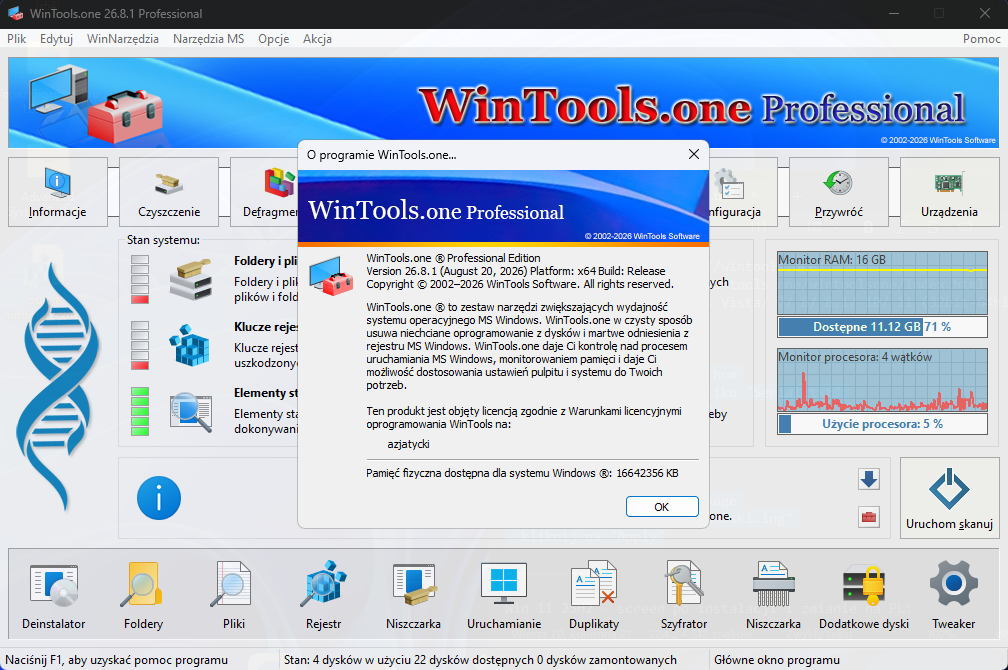Open the Niszczarka shredder next to Szyfrator
The image size is (1008, 670).
pos(773,595)
